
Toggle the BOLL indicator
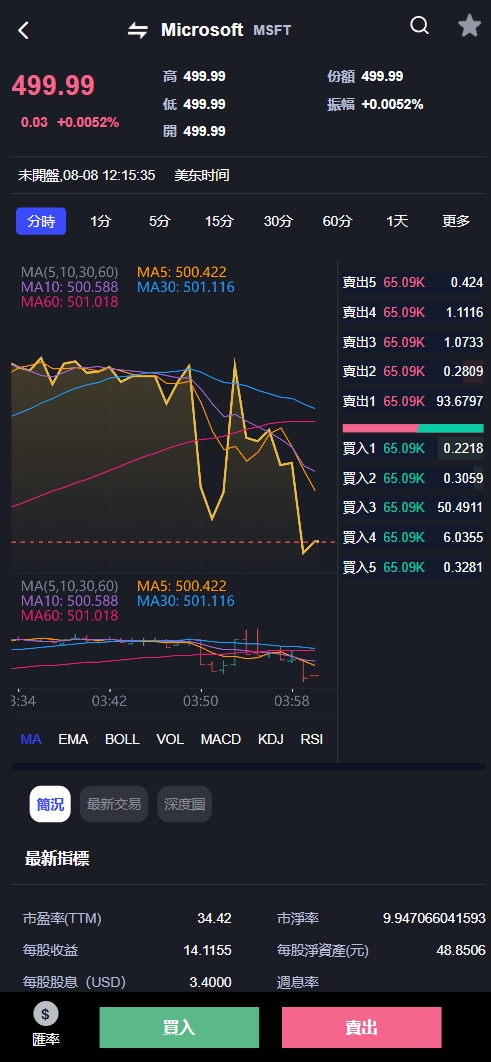tap(122, 739)
